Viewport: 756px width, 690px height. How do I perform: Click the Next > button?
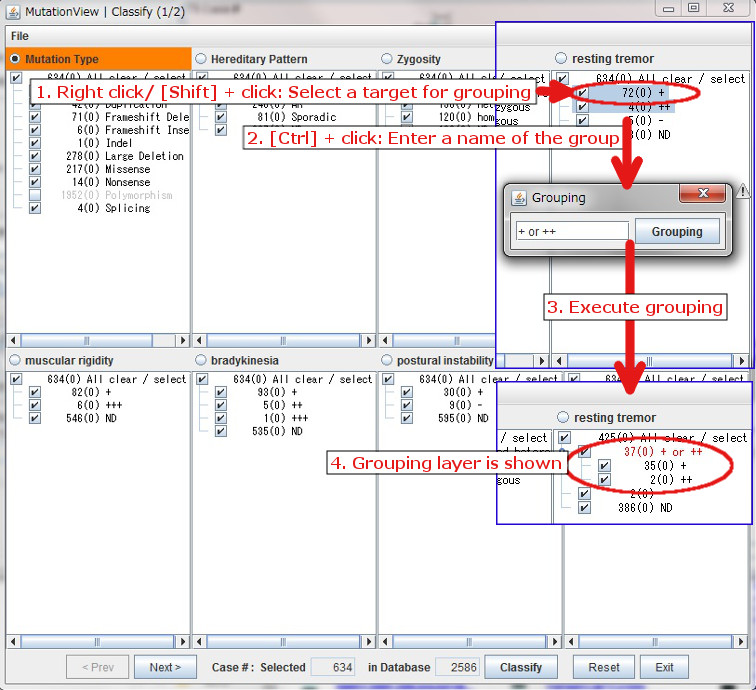165,667
